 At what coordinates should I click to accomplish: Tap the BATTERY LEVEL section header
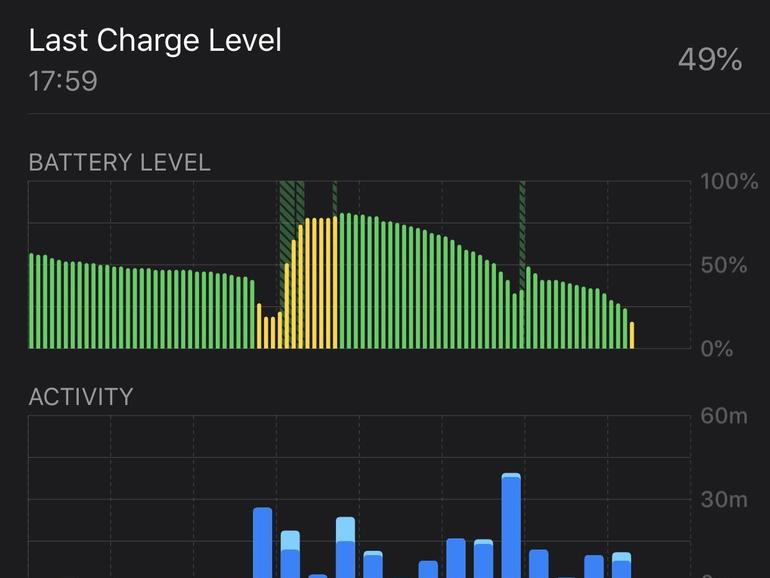point(119,163)
